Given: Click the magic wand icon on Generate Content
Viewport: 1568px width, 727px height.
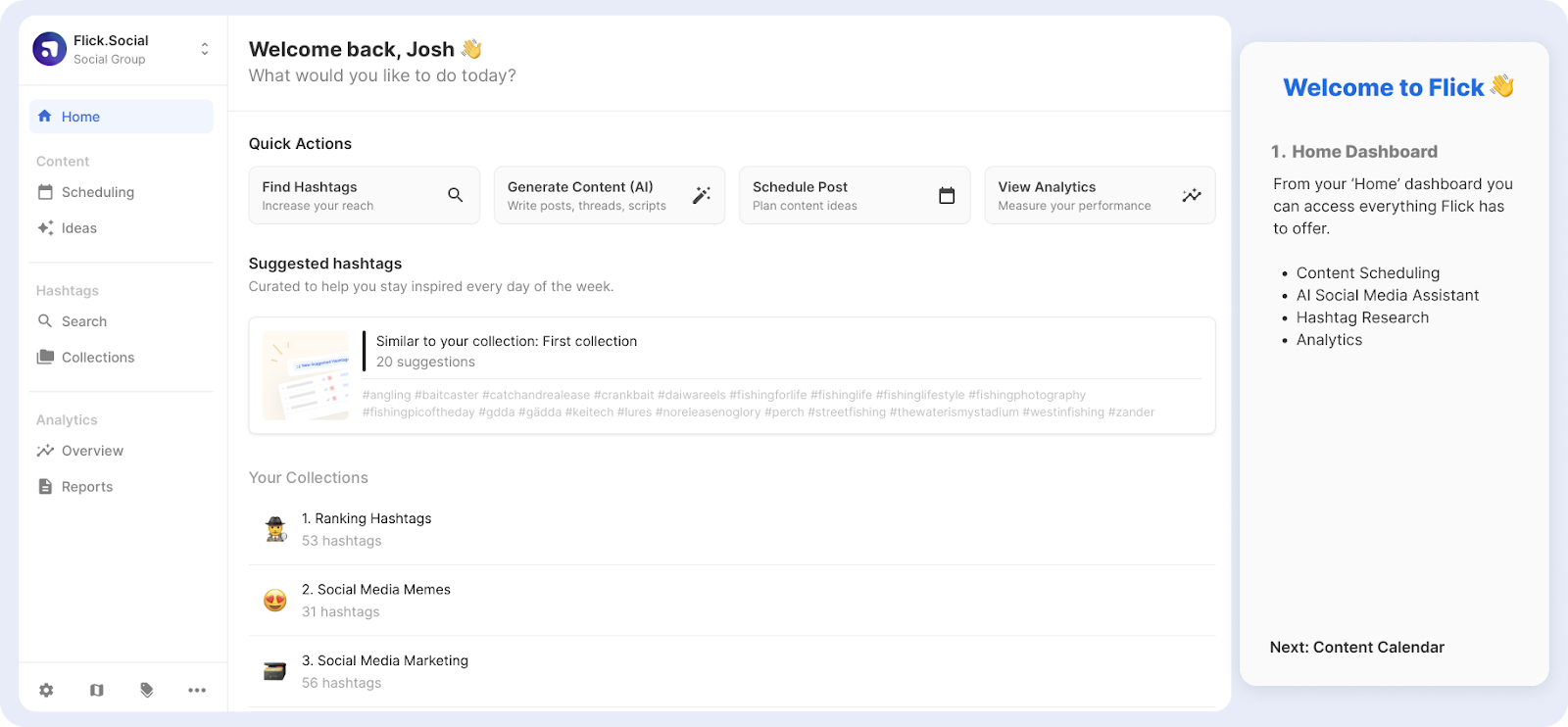Looking at the screenshot, I should (x=702, y=195).
